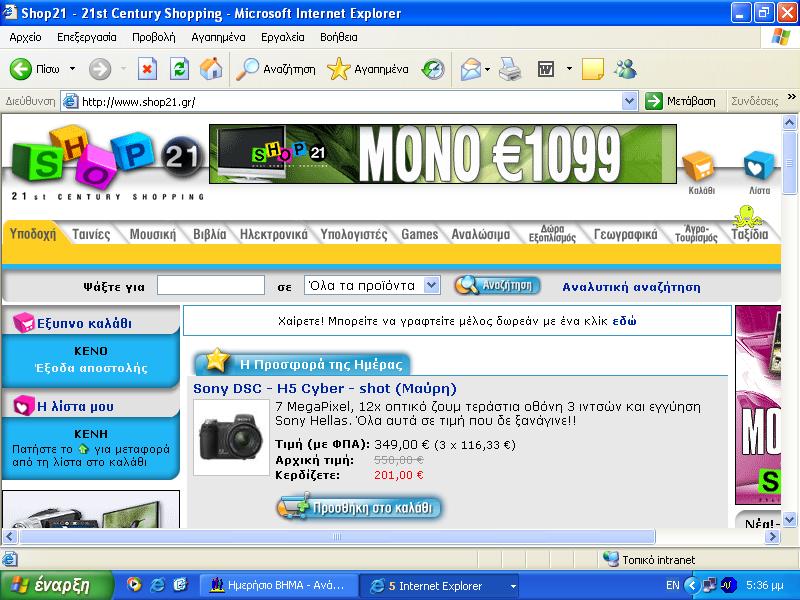Open the Καλάθι cart icon
800x600 pixels.
click(699, 169)
